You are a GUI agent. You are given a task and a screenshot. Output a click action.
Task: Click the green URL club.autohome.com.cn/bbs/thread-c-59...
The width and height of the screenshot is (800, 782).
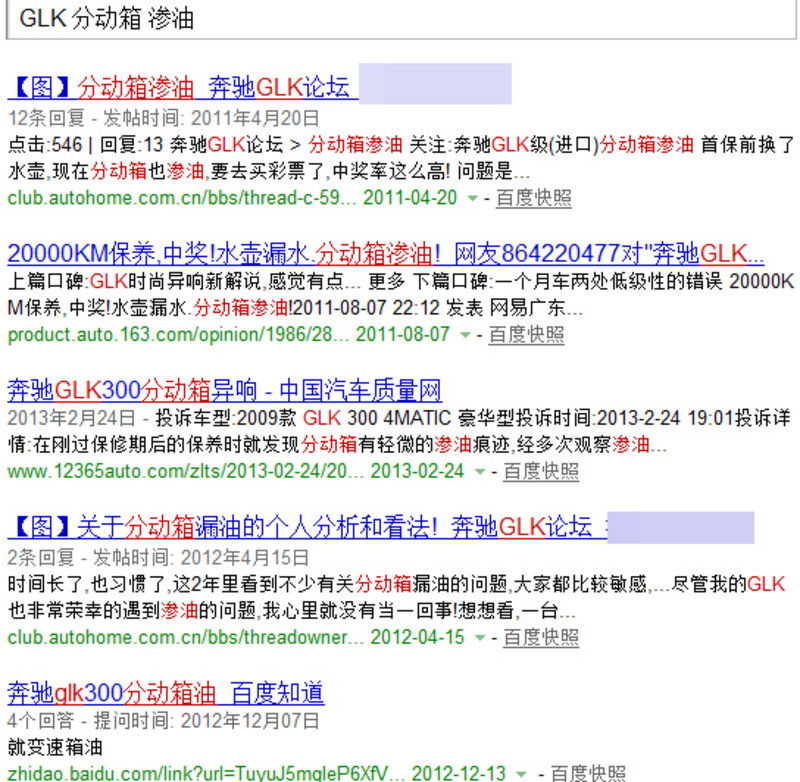[x=182, y=197]
